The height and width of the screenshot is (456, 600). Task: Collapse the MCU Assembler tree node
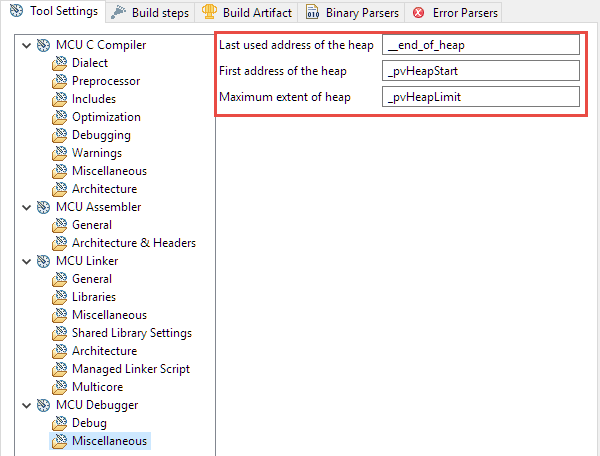(25, 207)
